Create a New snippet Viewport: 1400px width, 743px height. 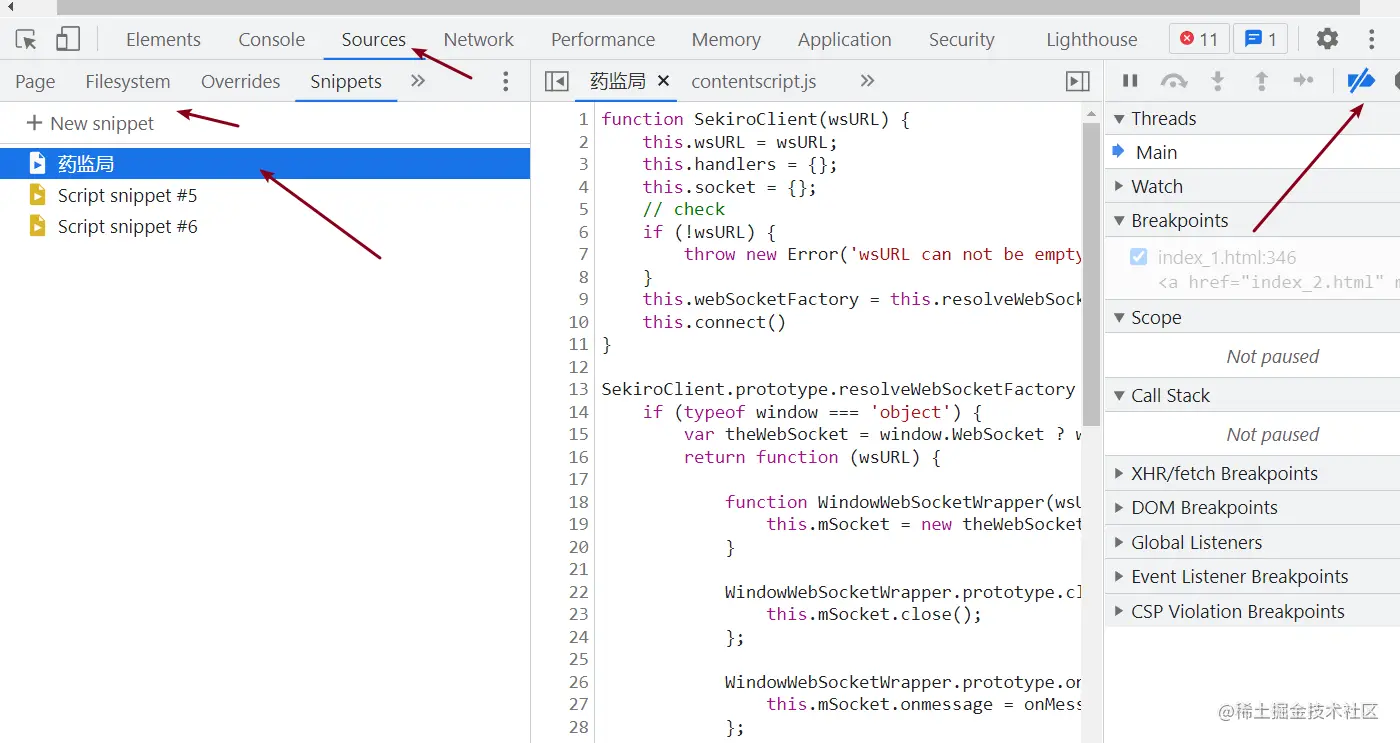(x=90, y=123)
